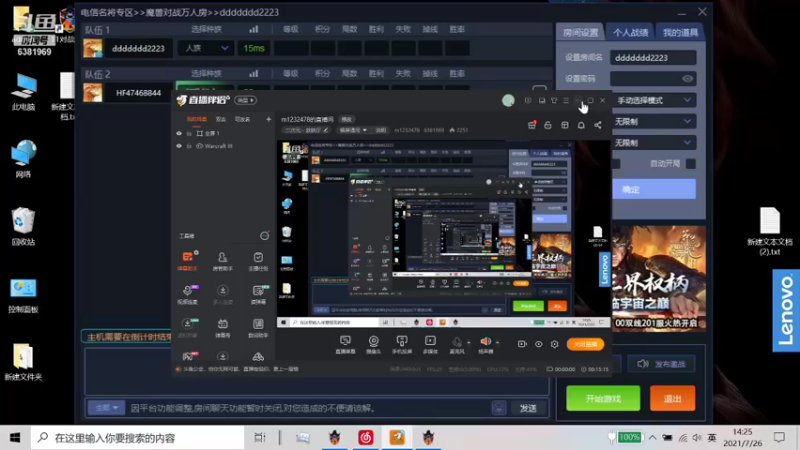
Task: Switch to 个人战绩 tab
Action: [x=630, y=33]
